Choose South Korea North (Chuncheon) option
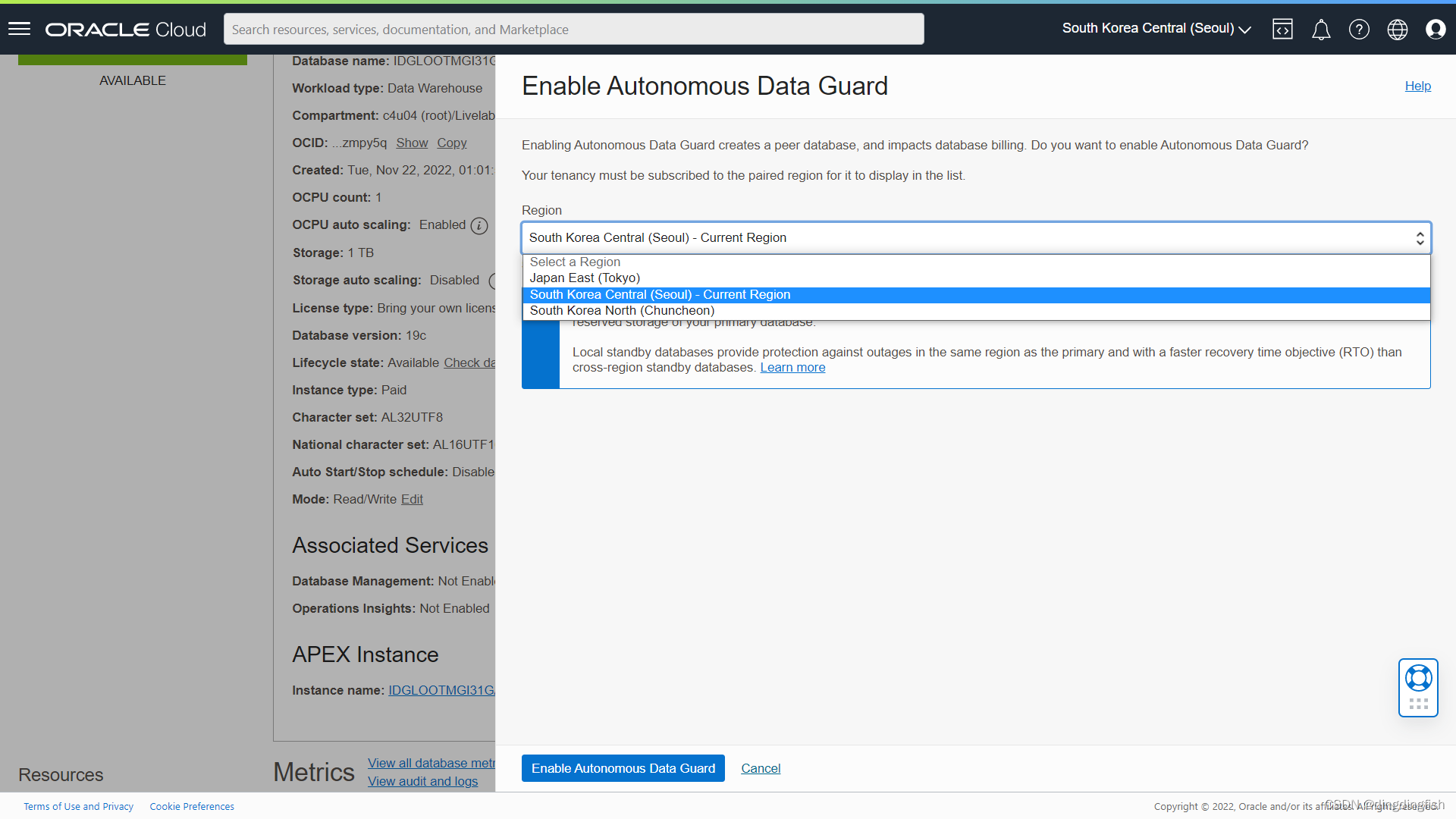The width and height of the screenshot is (1456, 819). pyautogui.click(x=976, y=311)
